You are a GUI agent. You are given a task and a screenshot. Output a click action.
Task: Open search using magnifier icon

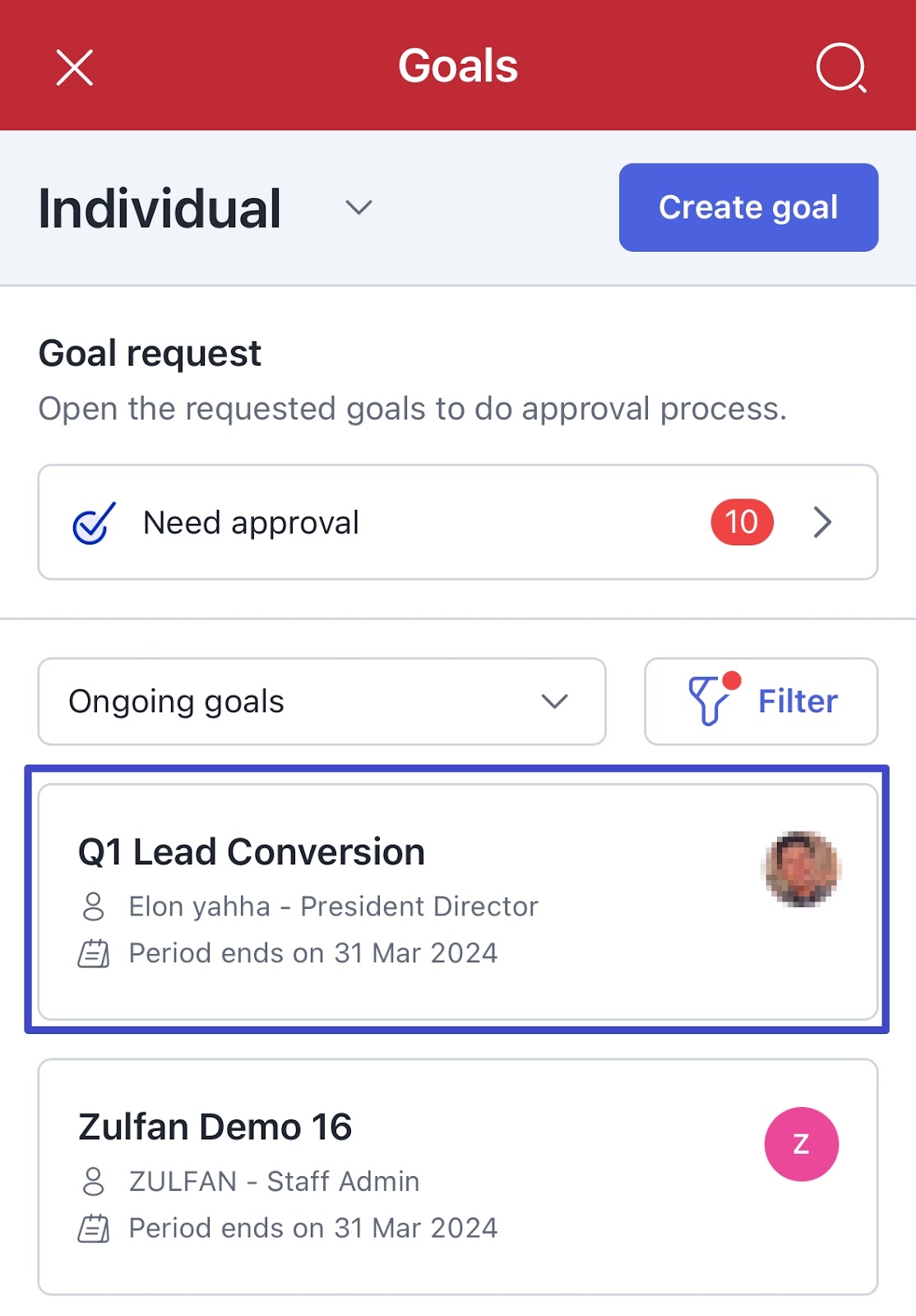click(841, 67)
